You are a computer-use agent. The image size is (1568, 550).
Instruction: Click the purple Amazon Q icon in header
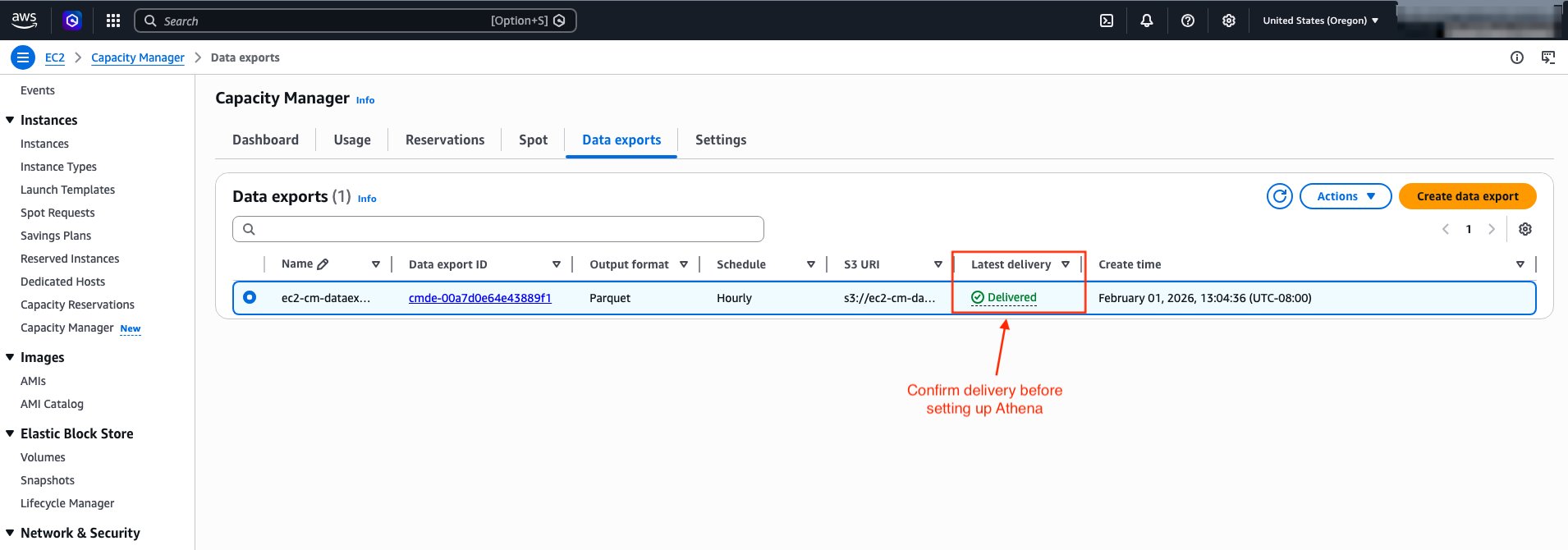coord(72,21)
